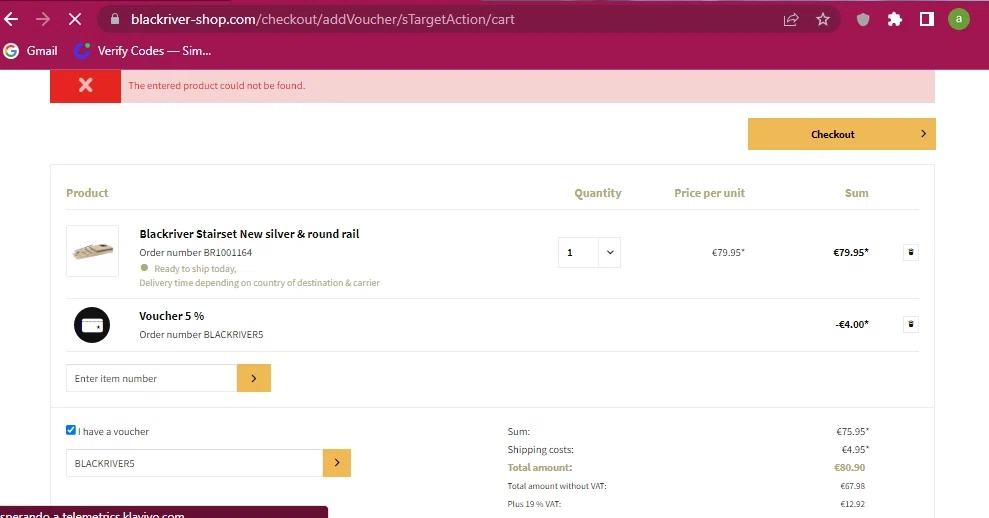Screen dimensions: 989x518
Task: Select the Shipping costs €4.95 value
Action: click(855, 450)
